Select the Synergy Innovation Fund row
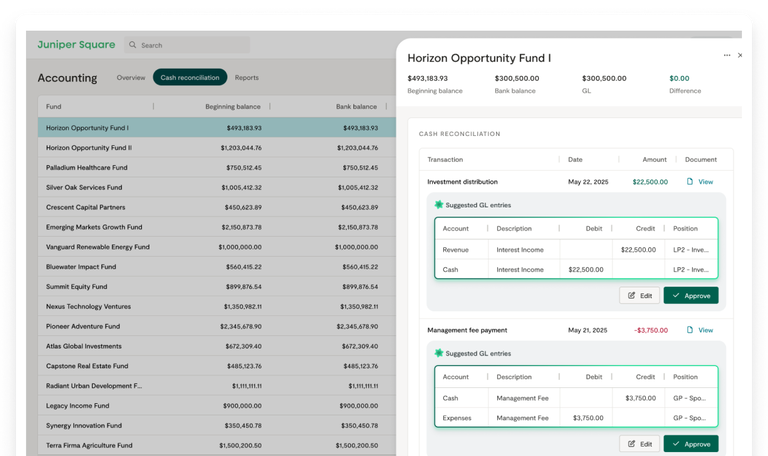This screenshot has height=456, width=768. pyautogui.click(x=216, y=425)
